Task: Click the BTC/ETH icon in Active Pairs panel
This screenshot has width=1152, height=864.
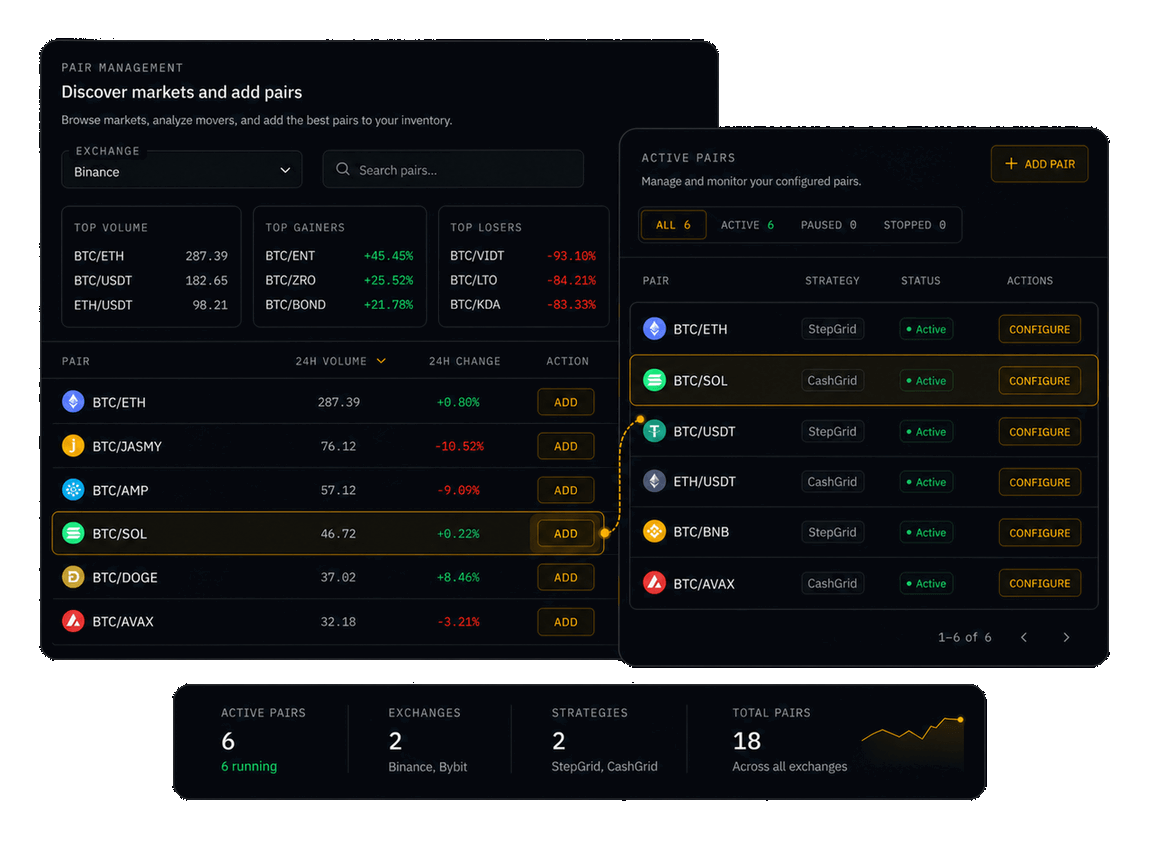Action: click(654, 329)
